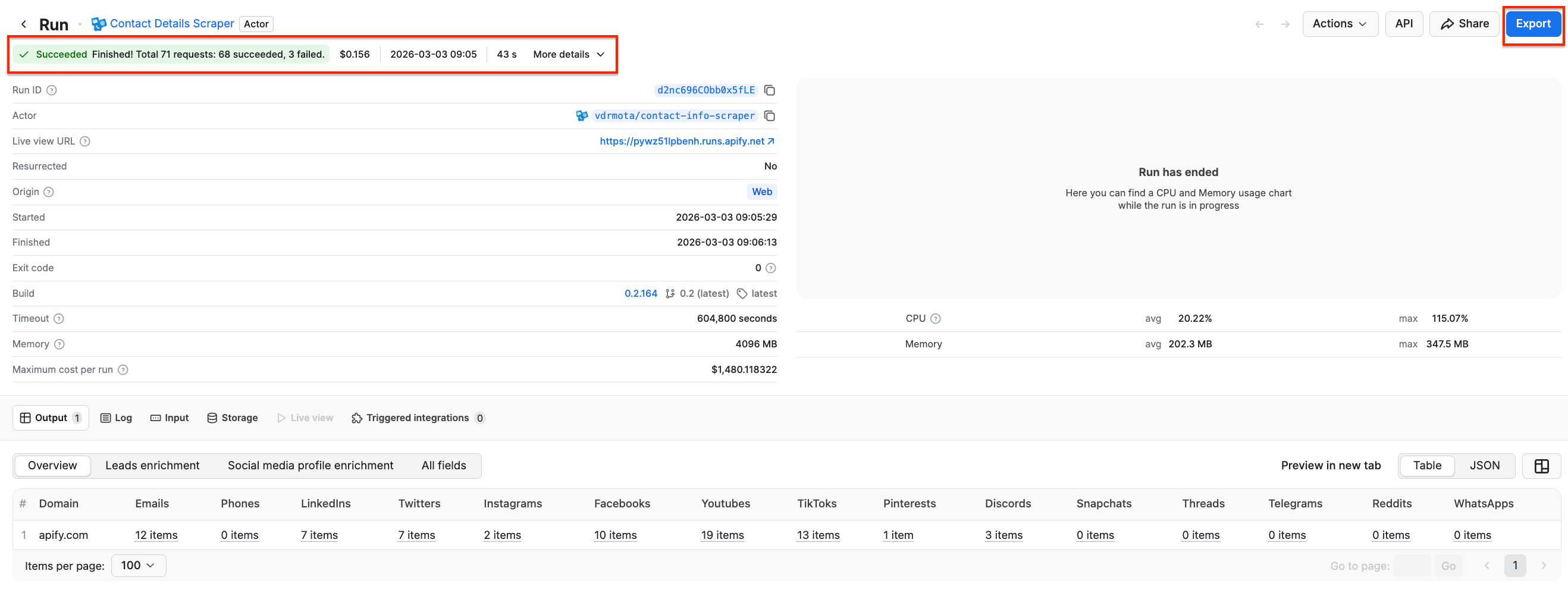The width and height of the screenshot is (1568, 596).
Task: Open the Actions dropdown
Action: coord(1340,24)
